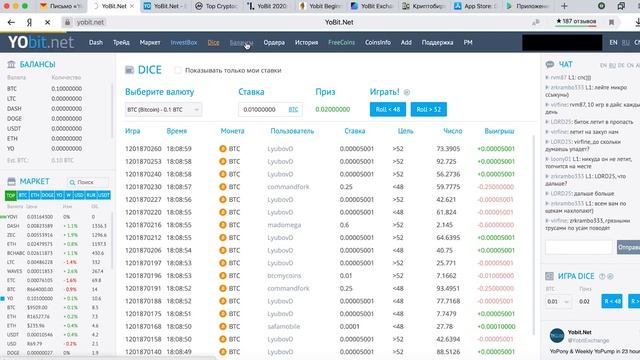
Task: Click the BTC link in the Ставка field
Action: click(293, 109)
